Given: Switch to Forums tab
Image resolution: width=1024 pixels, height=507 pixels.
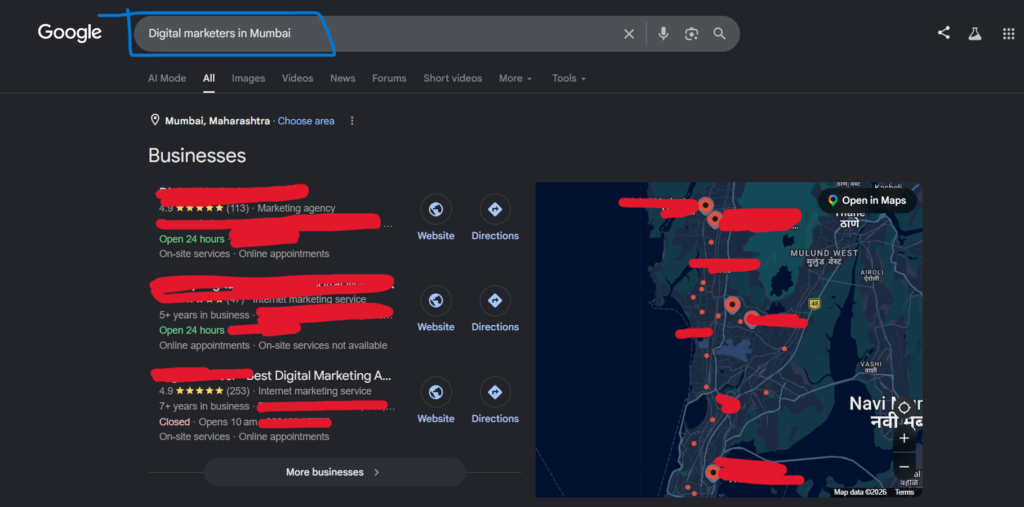Looking at the screenshot, I should [x=389, y=78].
